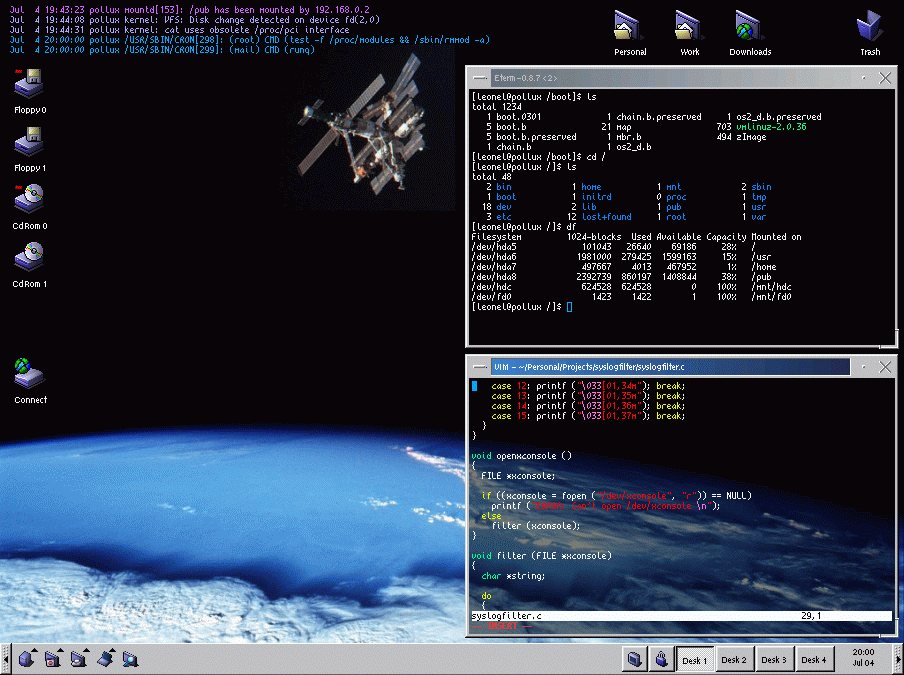Click syslogfilter.c in the VIM status line
This screenshot has width=904, height=675.
(x=507, y=616)
